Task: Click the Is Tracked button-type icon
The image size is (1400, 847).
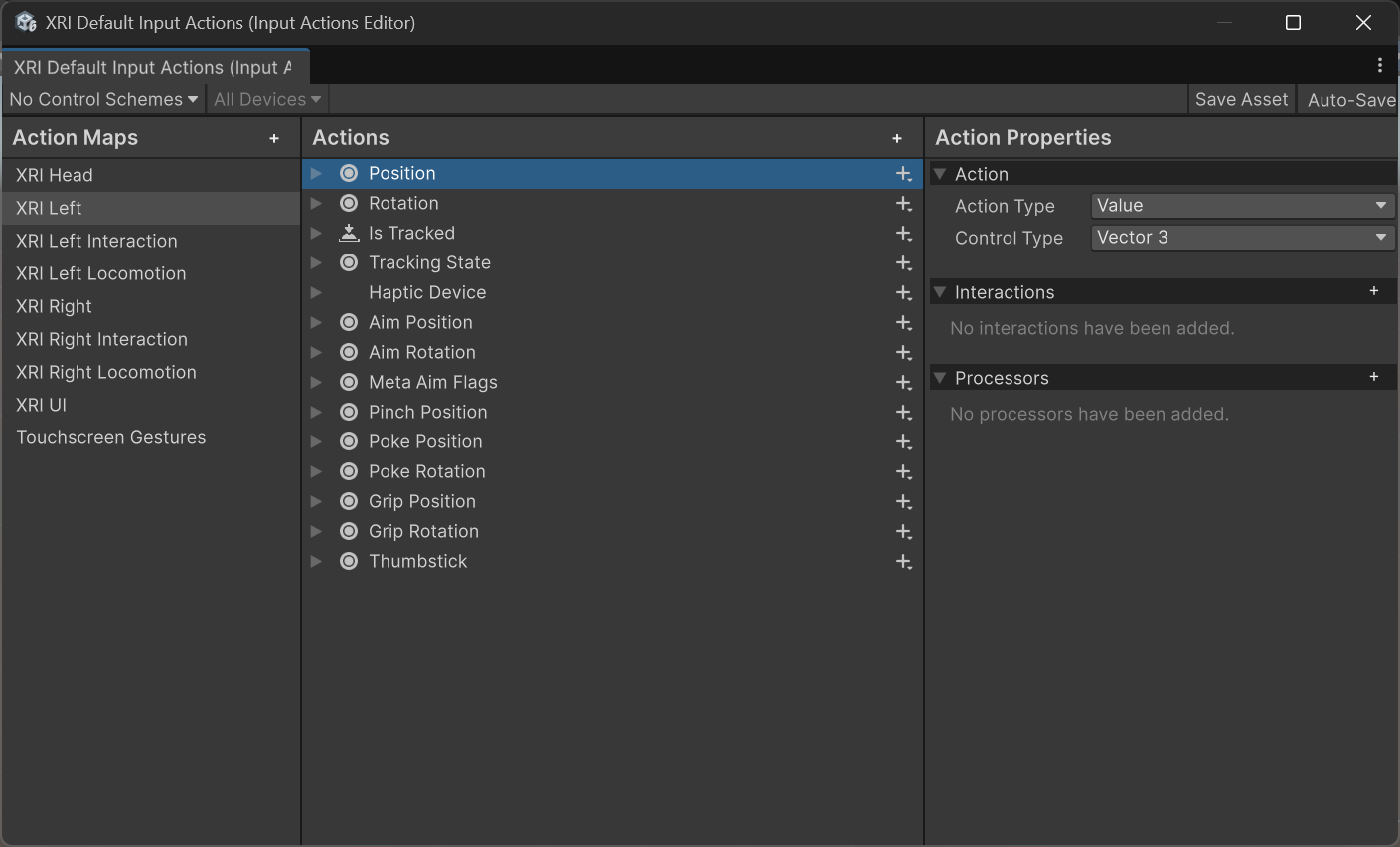Action: pyautogui.click(x=349, y=233)
